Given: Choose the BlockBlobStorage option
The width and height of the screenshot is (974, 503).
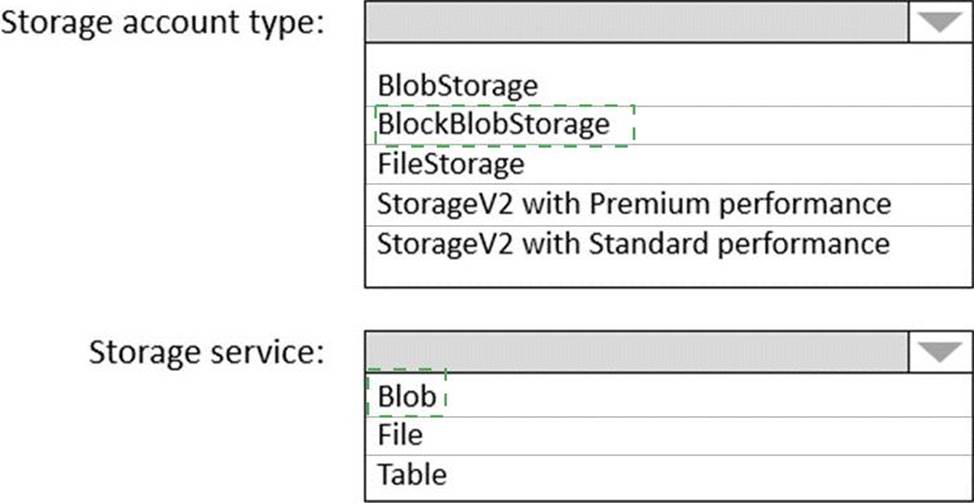Looking at the screenshot, I should tap(493, 125).
